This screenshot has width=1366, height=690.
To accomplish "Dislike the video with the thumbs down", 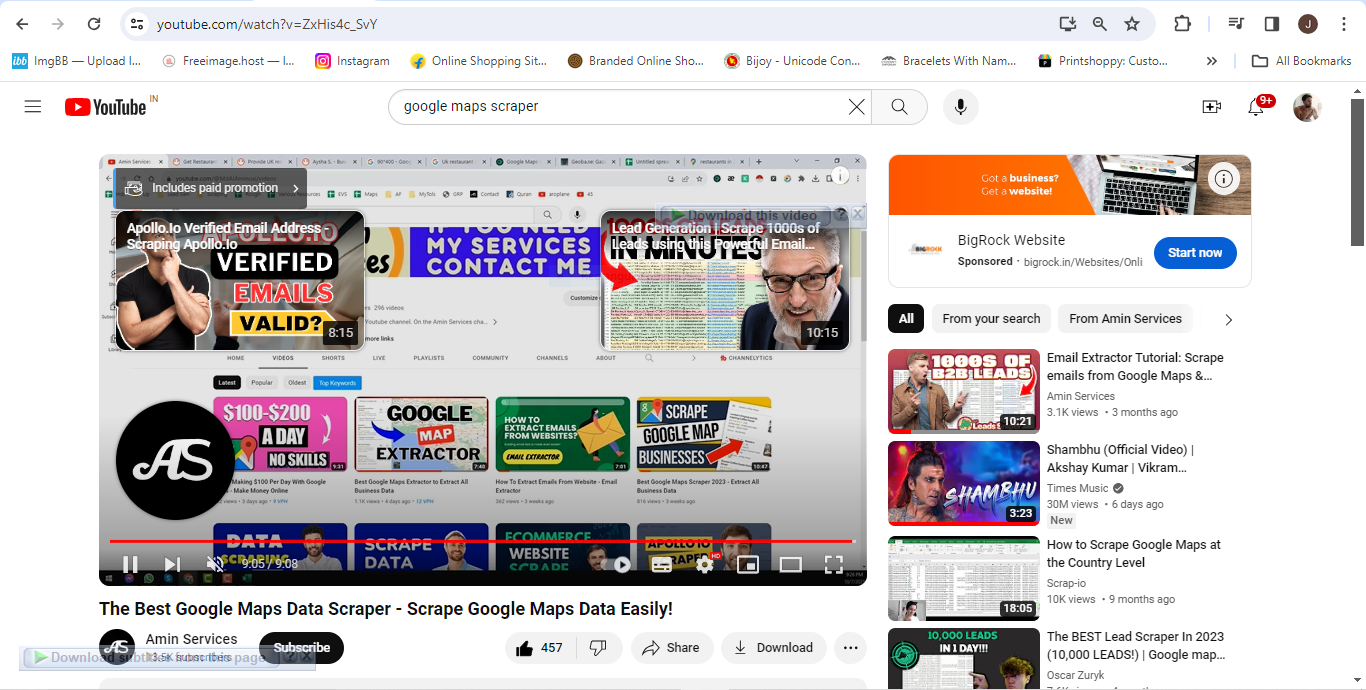I will [x=599, y=648].
